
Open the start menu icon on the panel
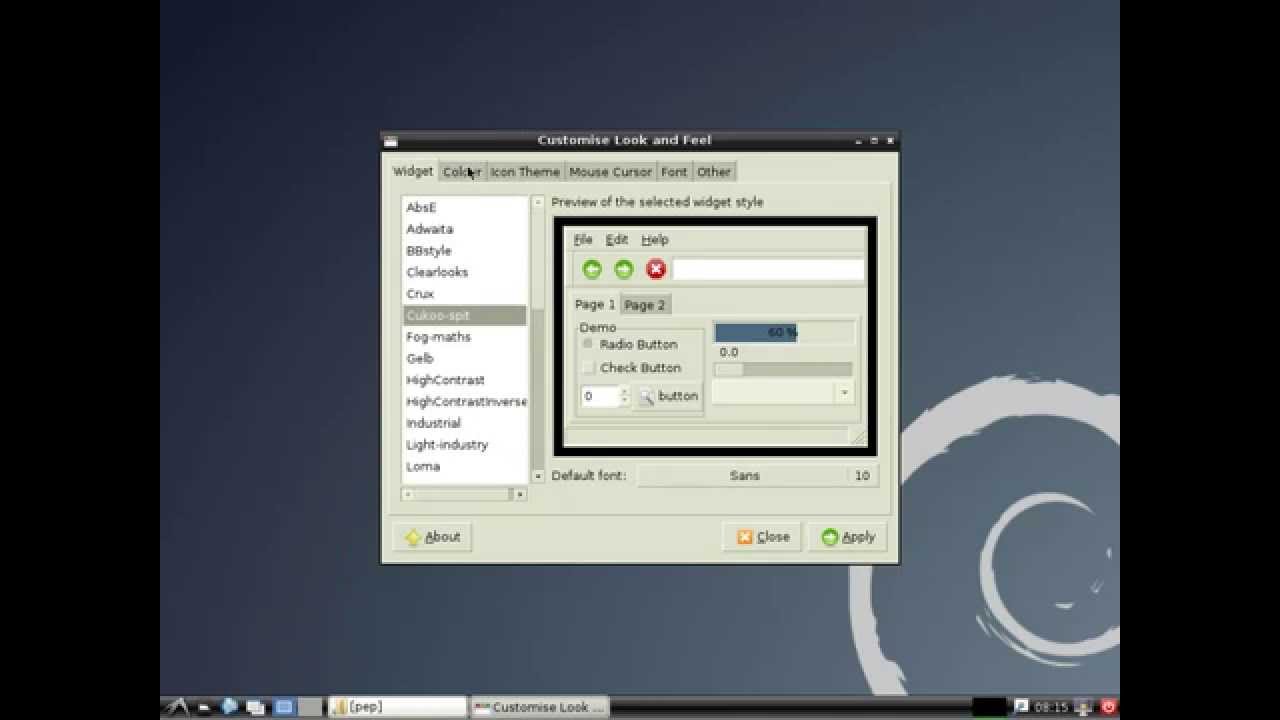(176, 707)
